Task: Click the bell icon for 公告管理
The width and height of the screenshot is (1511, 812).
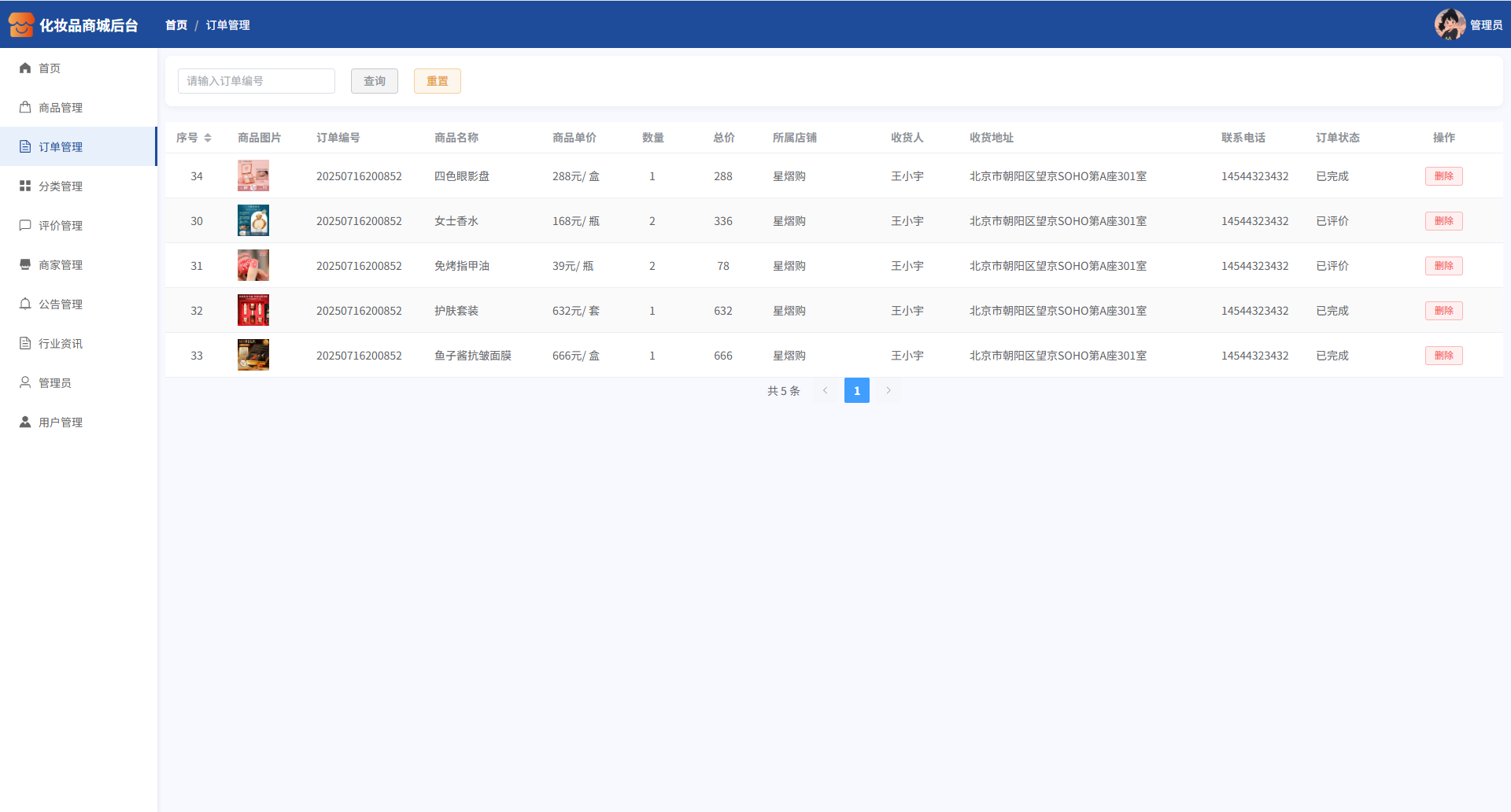Action: coord(25,304)
